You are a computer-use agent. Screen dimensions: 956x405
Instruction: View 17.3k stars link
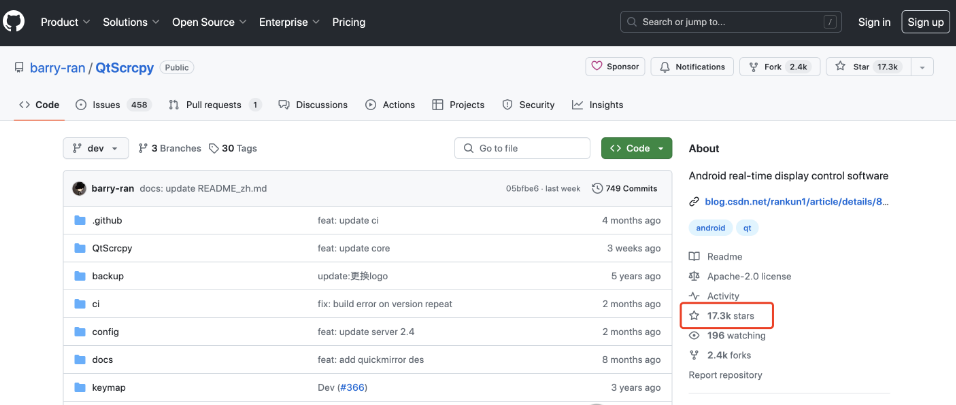click(x=721, y=316)
